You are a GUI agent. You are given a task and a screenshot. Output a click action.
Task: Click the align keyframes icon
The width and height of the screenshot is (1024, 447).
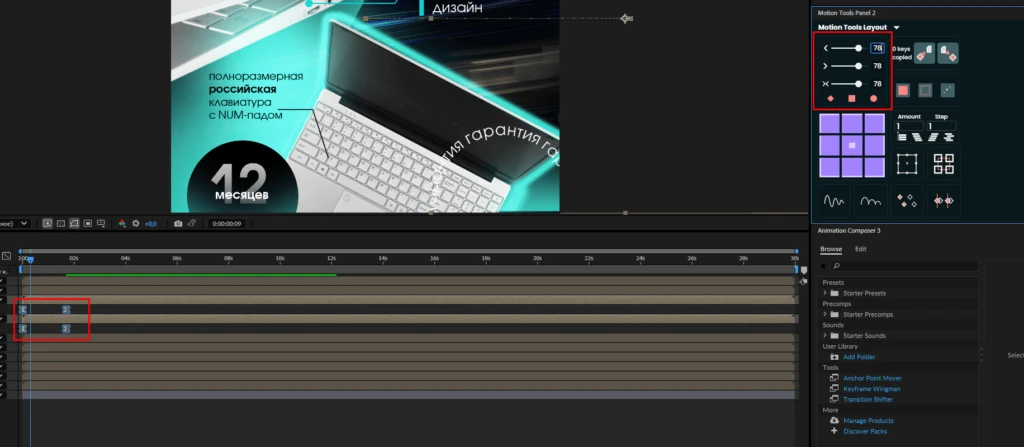tap(944, 201)
